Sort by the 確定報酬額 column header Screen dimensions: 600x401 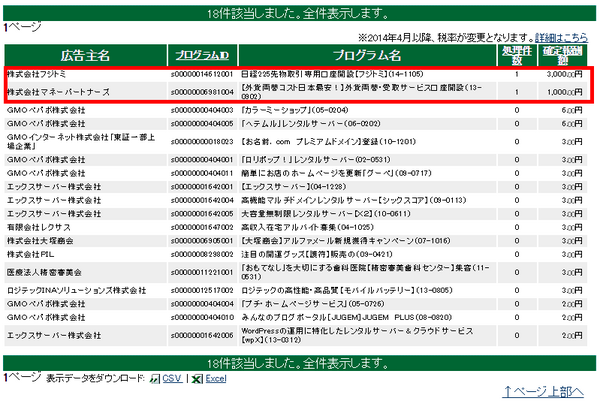point(562,55)
